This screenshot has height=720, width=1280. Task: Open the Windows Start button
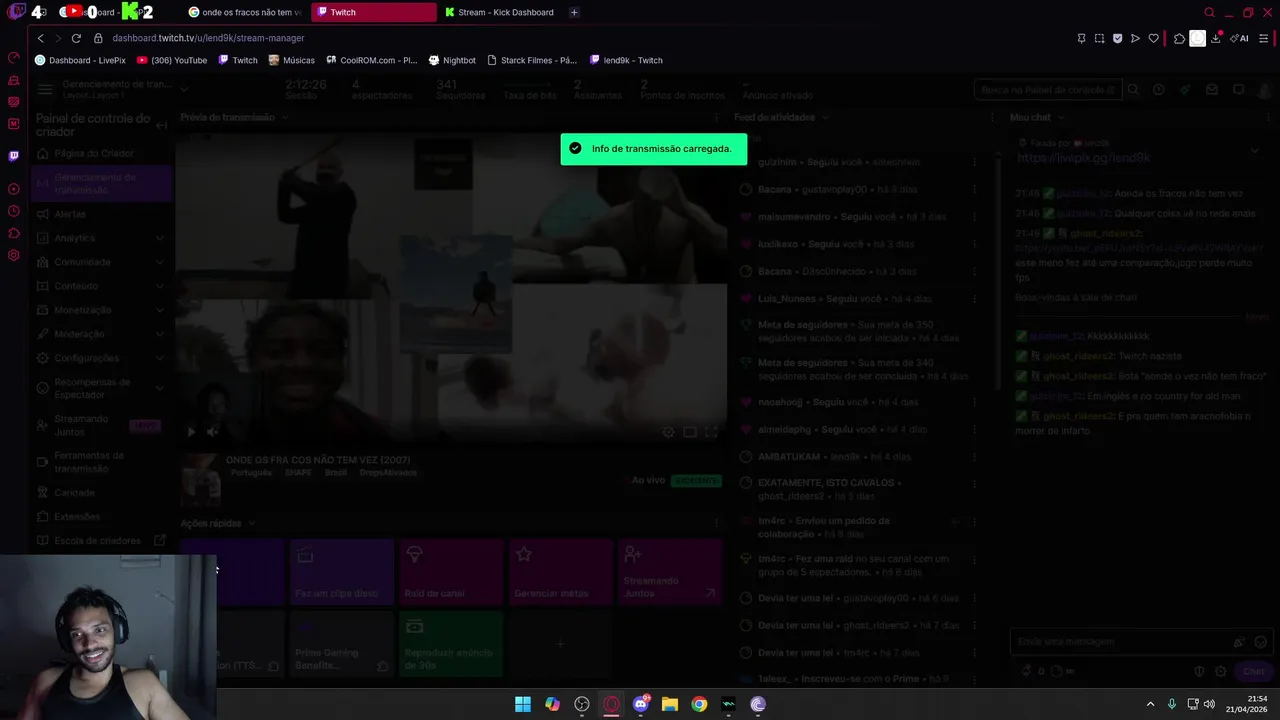pyautogui.click(x=523, y=704)
